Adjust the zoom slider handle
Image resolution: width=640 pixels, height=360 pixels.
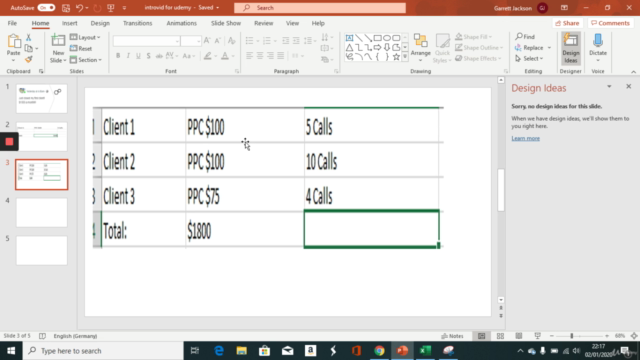pyautogui.click(x=571, y=336)
